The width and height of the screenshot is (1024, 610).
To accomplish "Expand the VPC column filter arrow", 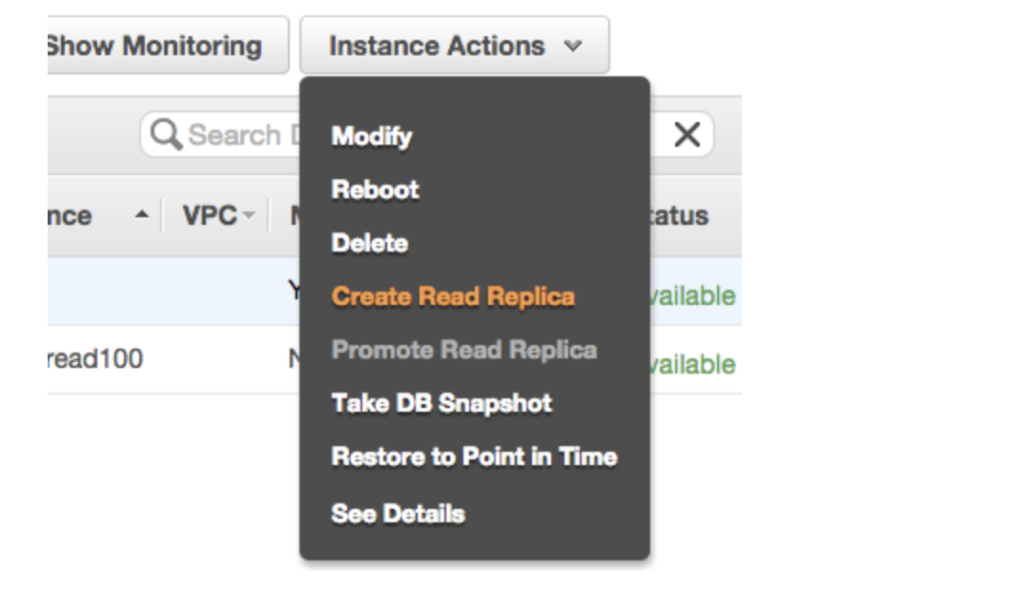I will 248,216.
